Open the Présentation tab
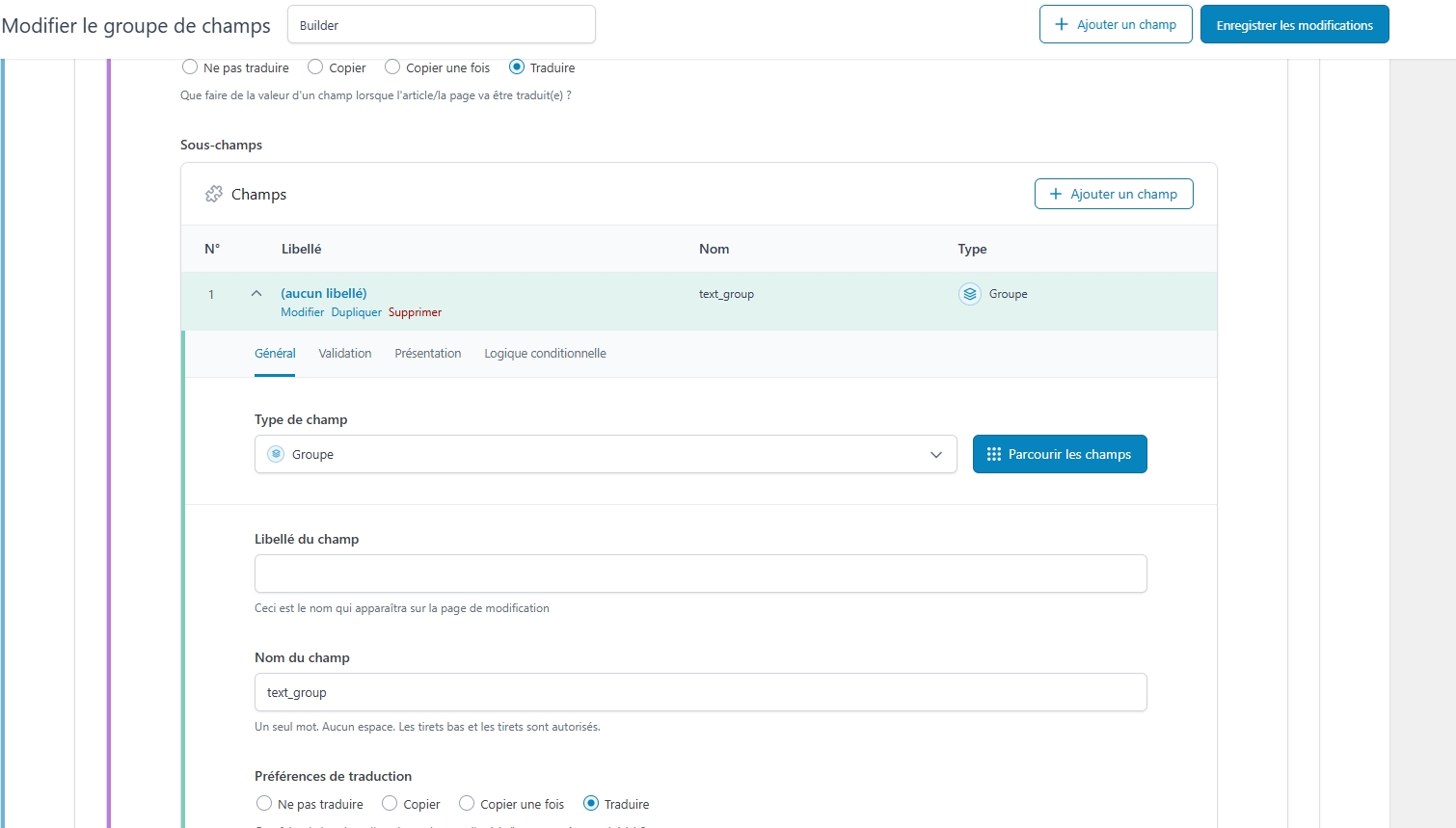 tap(428, 354)
